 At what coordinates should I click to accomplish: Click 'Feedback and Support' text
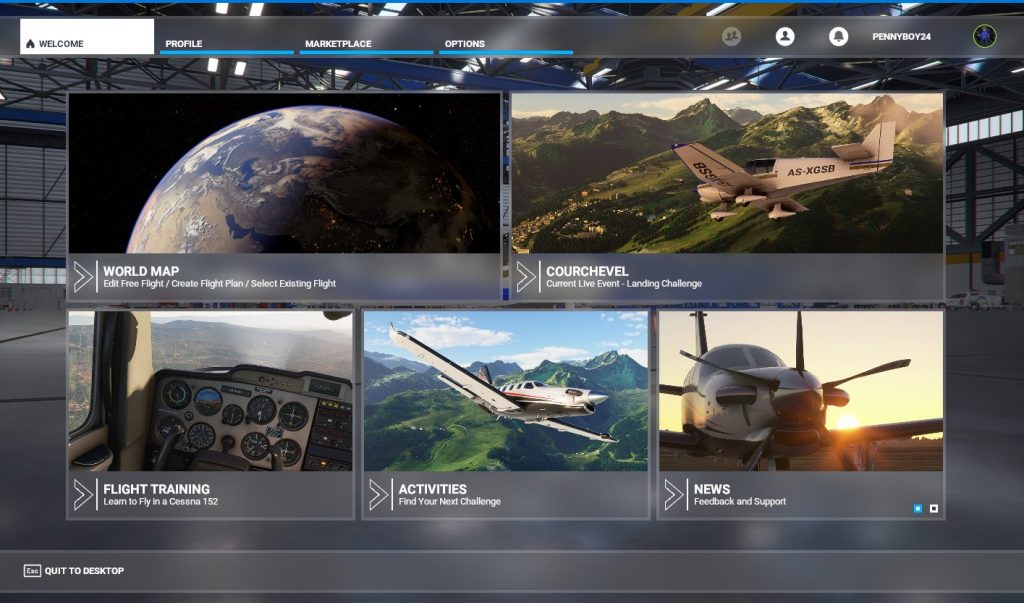[x=739, y=502]
